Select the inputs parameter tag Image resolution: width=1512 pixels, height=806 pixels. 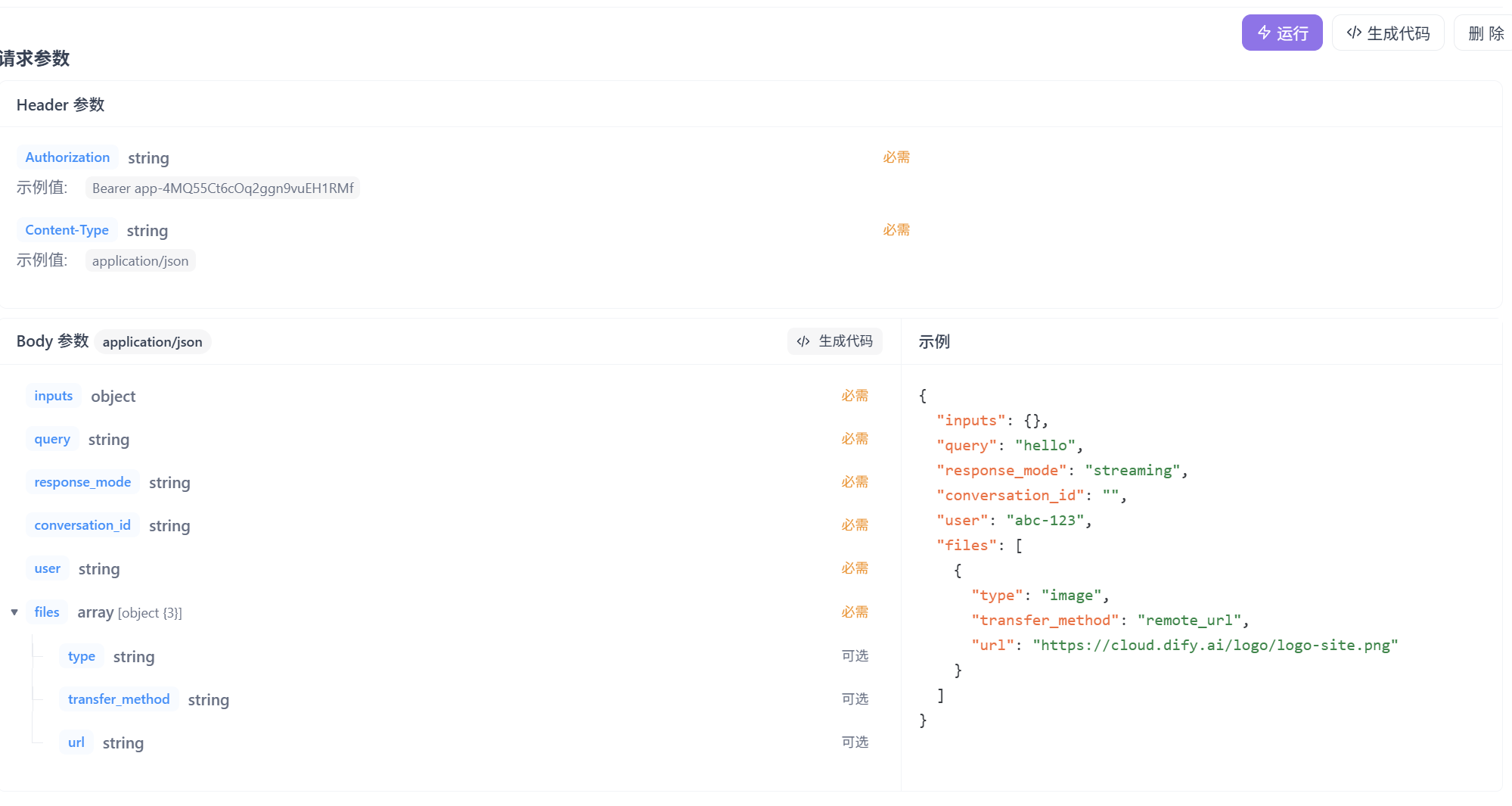(54, 396)
